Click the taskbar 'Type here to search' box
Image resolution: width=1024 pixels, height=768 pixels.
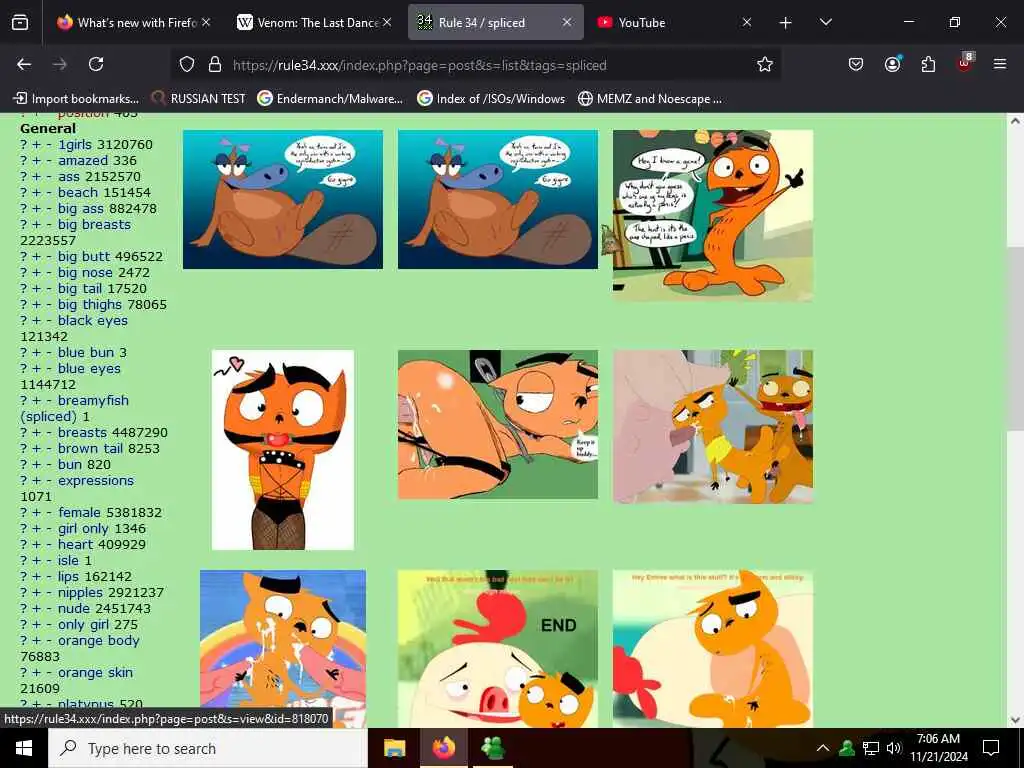point(208,748)
